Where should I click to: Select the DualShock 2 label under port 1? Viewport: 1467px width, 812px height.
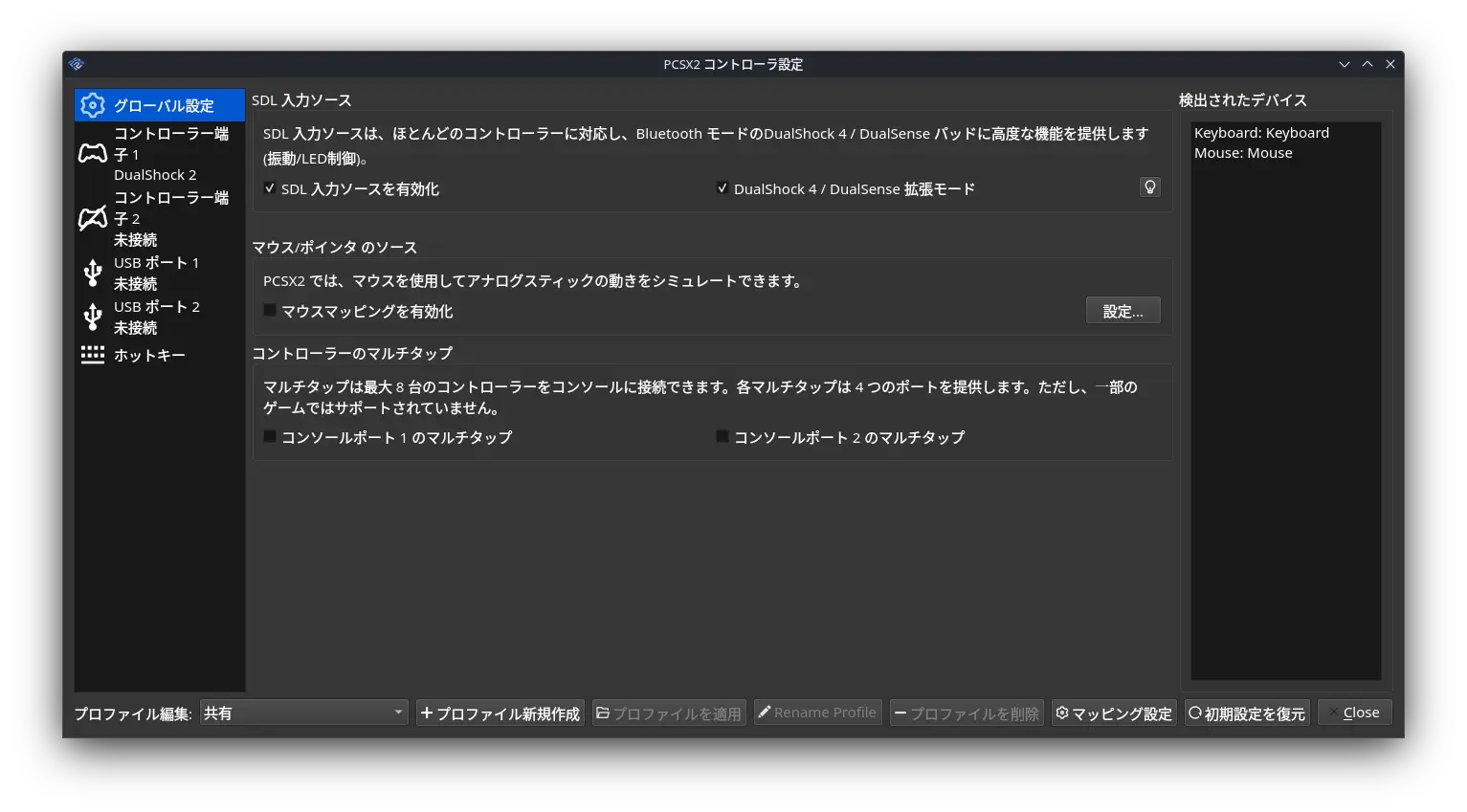155,175
